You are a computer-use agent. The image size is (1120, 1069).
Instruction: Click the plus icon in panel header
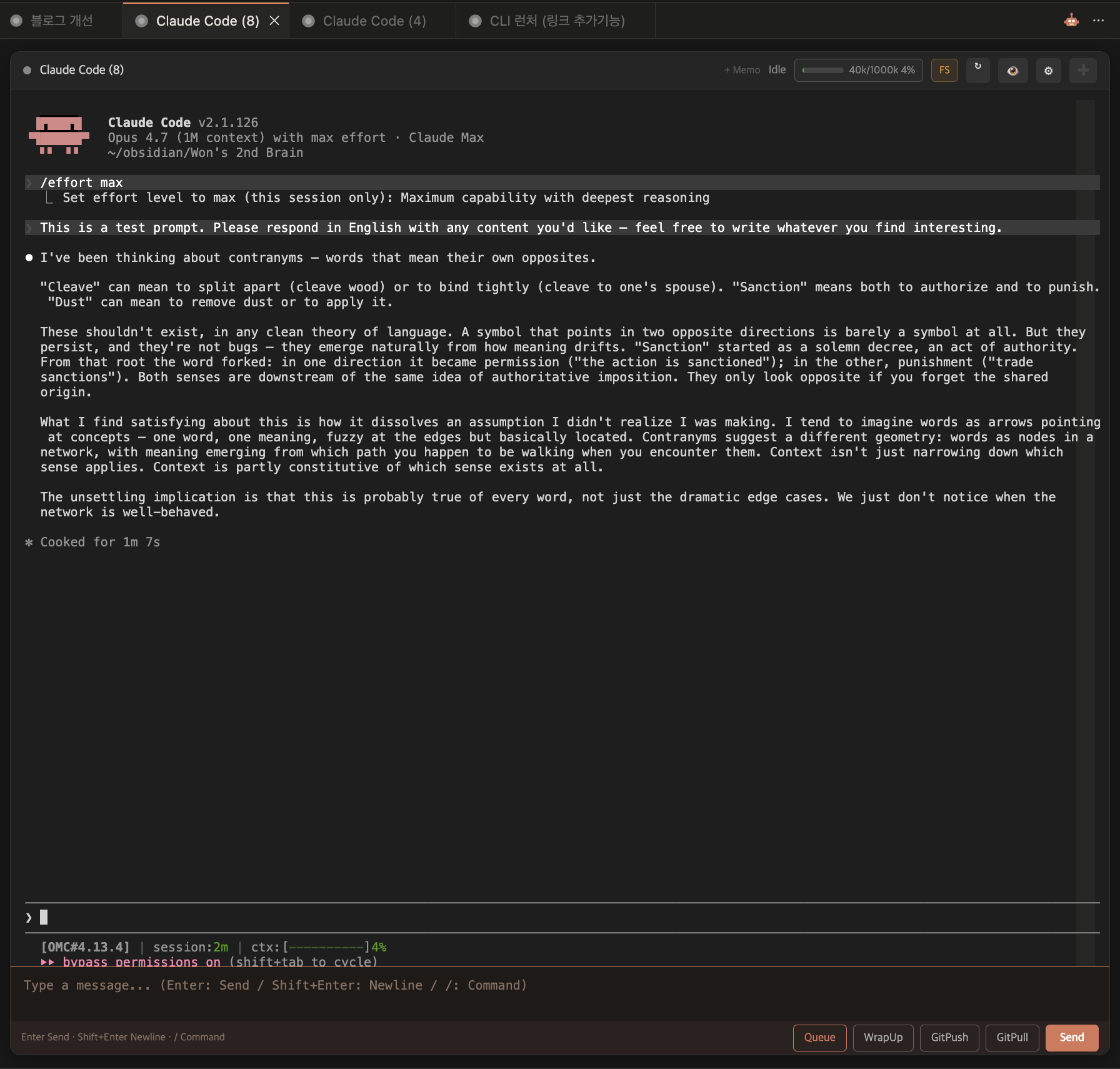point(1084,70)
